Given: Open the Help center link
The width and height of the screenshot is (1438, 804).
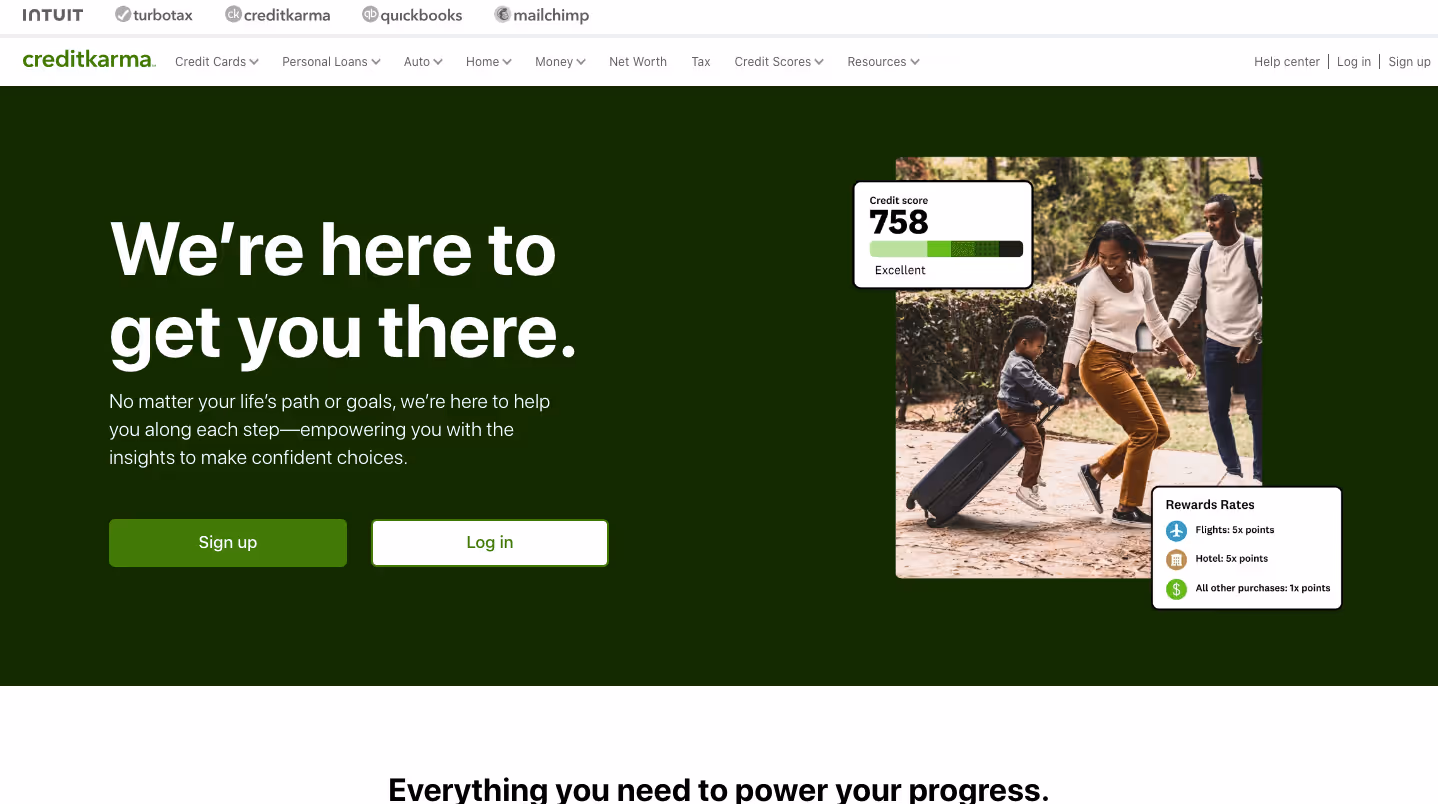Looking at the screenshot, I should click(1287, 62).
